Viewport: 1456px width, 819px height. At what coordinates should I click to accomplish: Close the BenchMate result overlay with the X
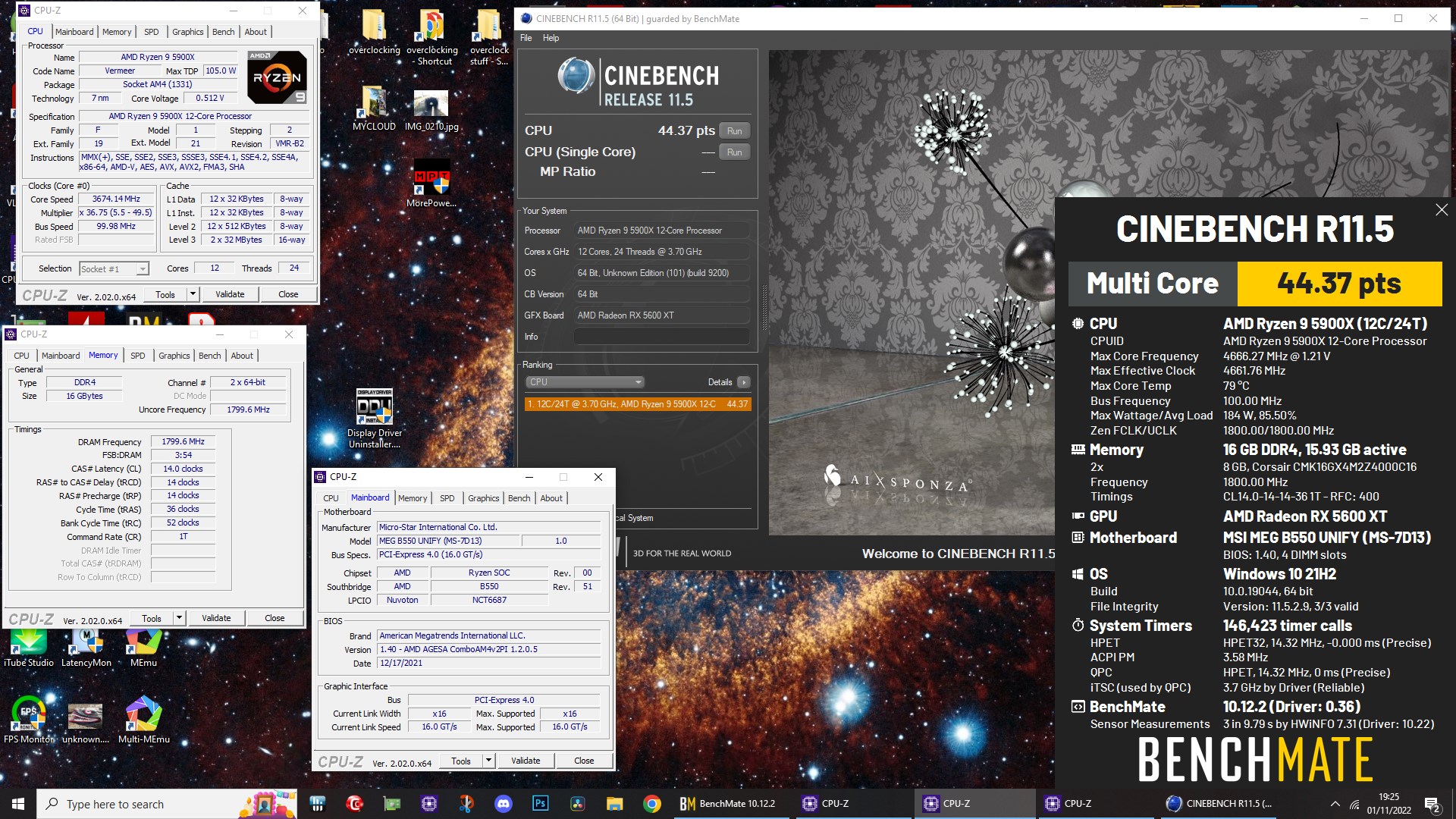(x=1442, y=209)
